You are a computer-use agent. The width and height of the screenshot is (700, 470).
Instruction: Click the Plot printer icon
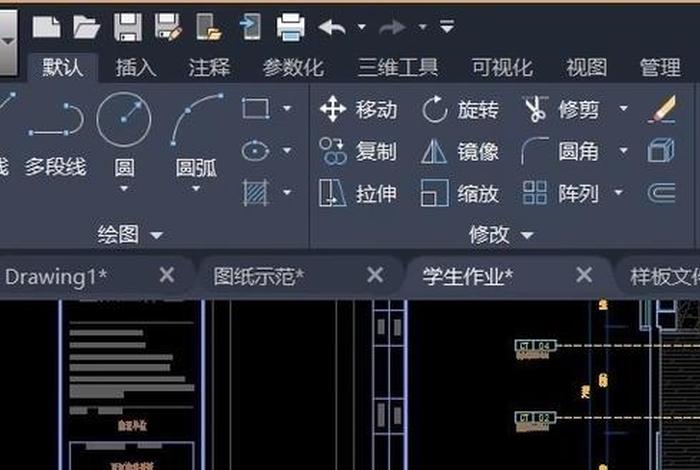pyautogui.click(x=291, y=27)
